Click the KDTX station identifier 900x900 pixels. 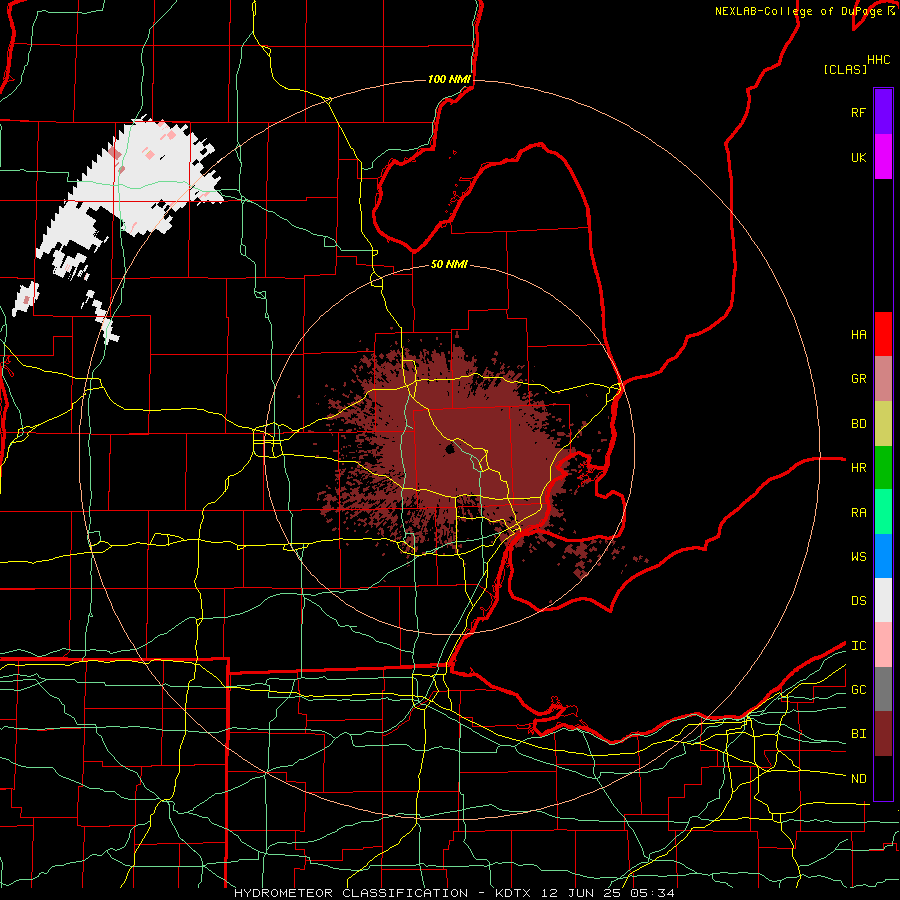515,893
